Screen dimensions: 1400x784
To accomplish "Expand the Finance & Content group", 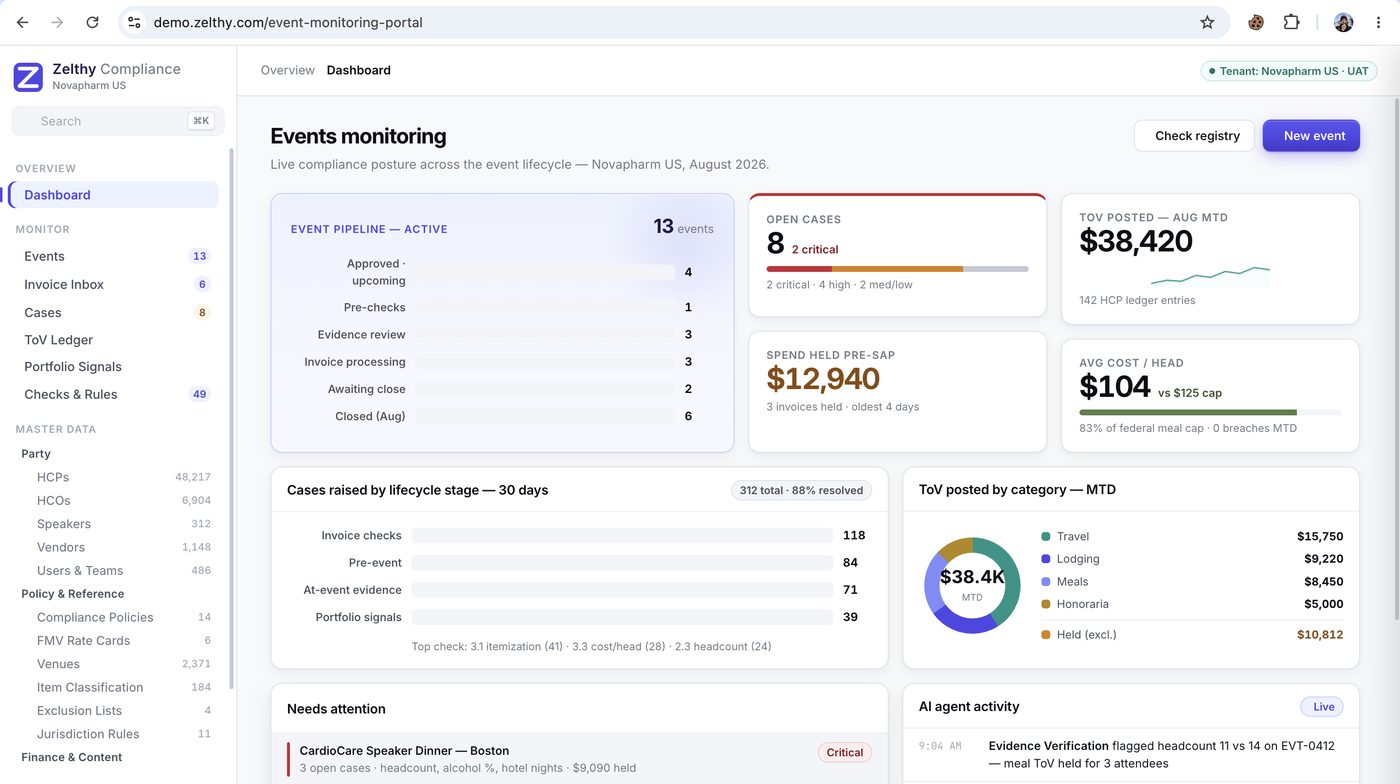I will [x=71, y=757].
